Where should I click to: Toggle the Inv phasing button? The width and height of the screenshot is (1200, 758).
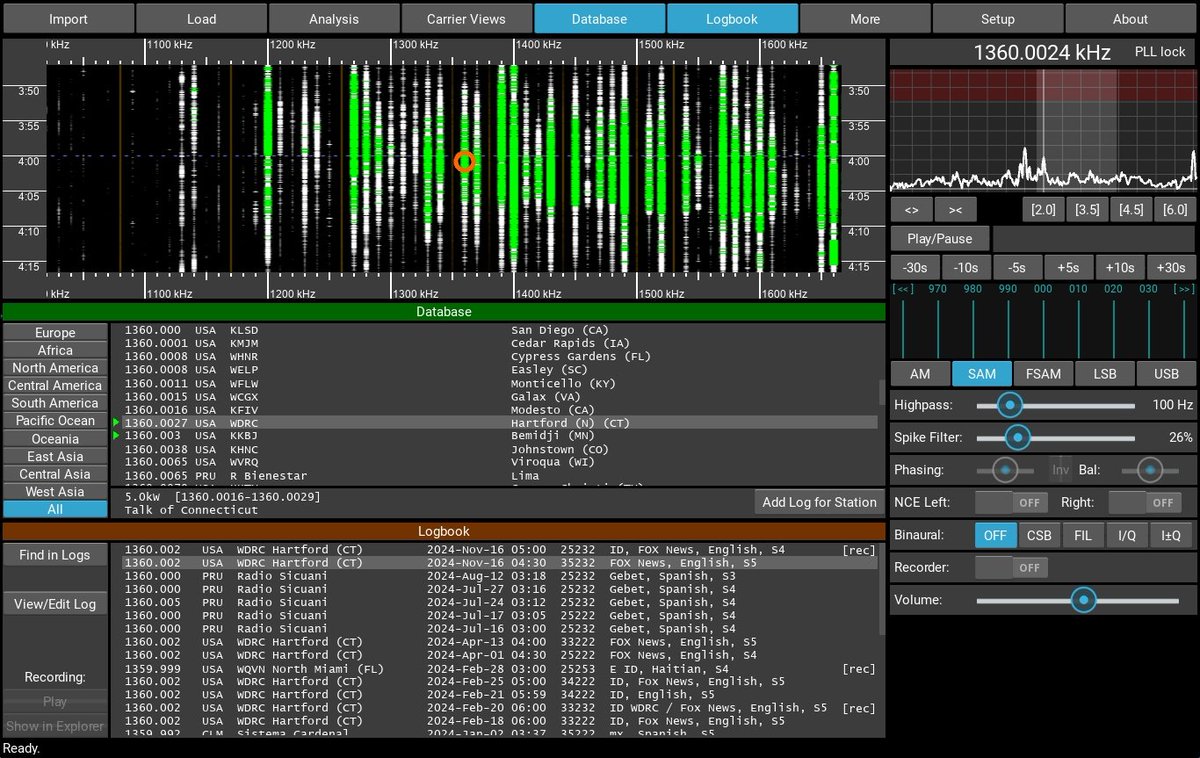(1060, 470)
